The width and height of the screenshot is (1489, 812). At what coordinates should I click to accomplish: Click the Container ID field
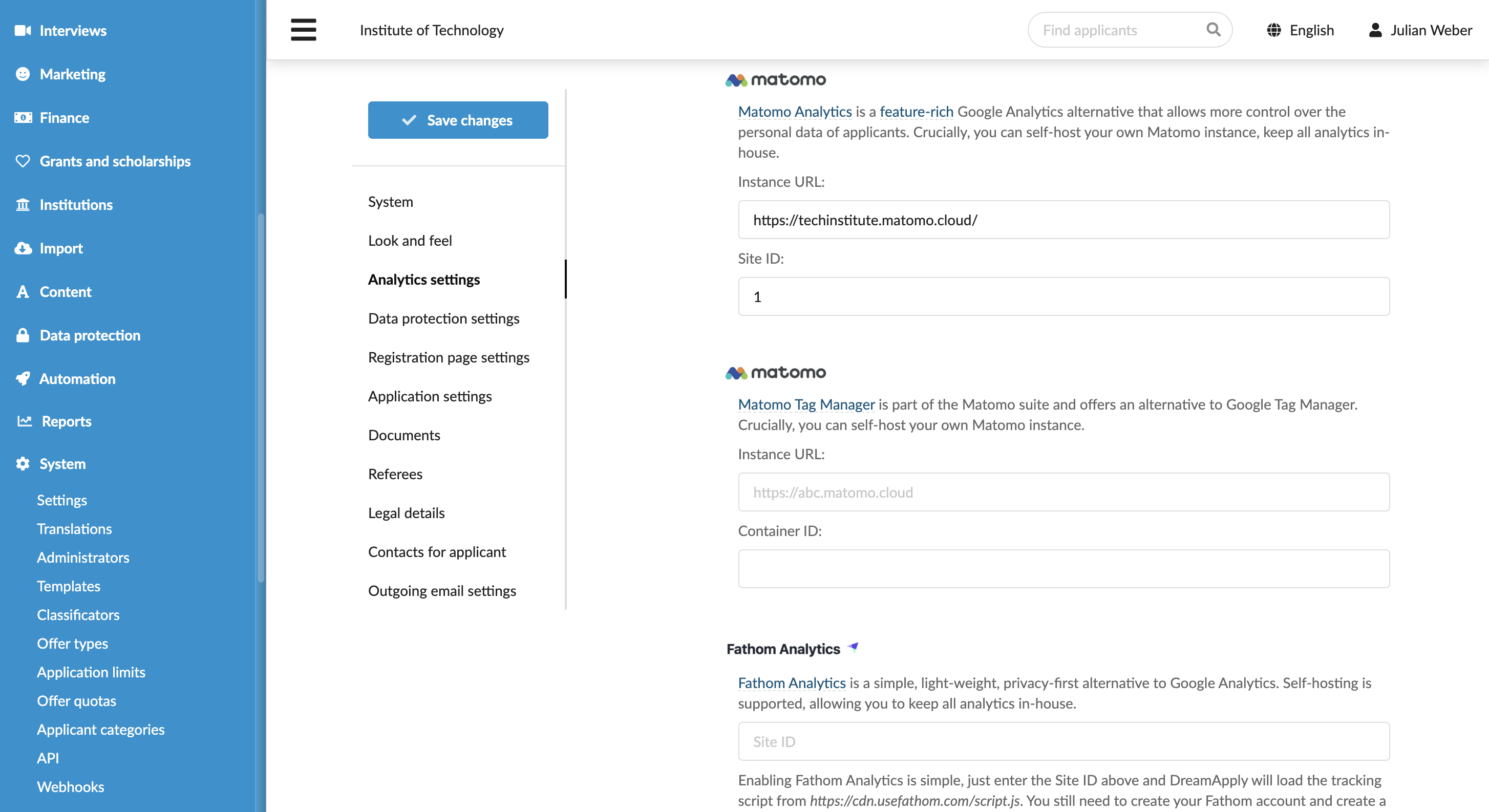1063,569
